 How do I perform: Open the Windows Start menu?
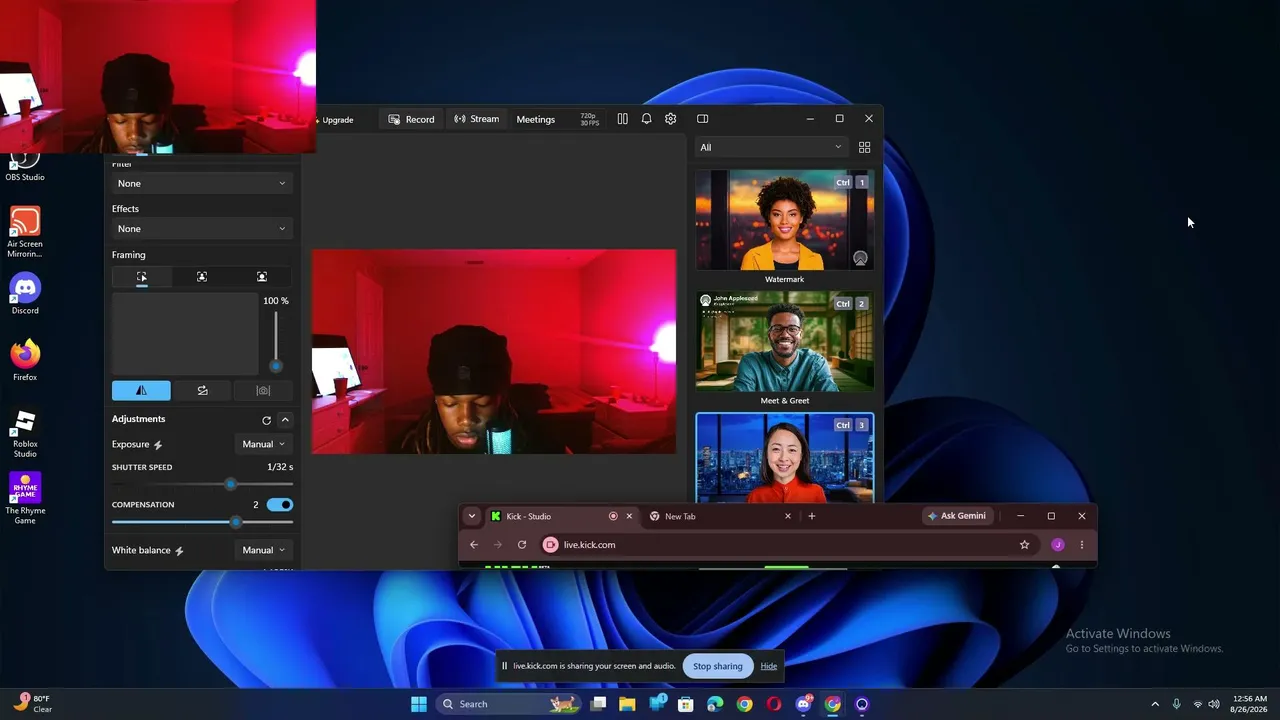(419, 704)
